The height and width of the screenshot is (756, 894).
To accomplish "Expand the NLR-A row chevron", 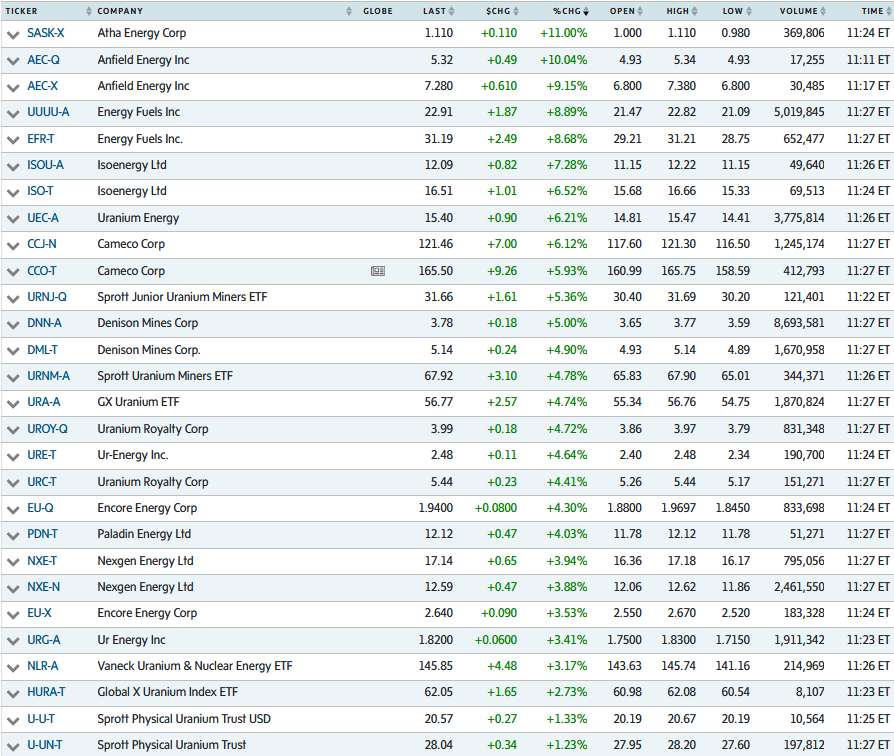I will click(x=13, y=668).
